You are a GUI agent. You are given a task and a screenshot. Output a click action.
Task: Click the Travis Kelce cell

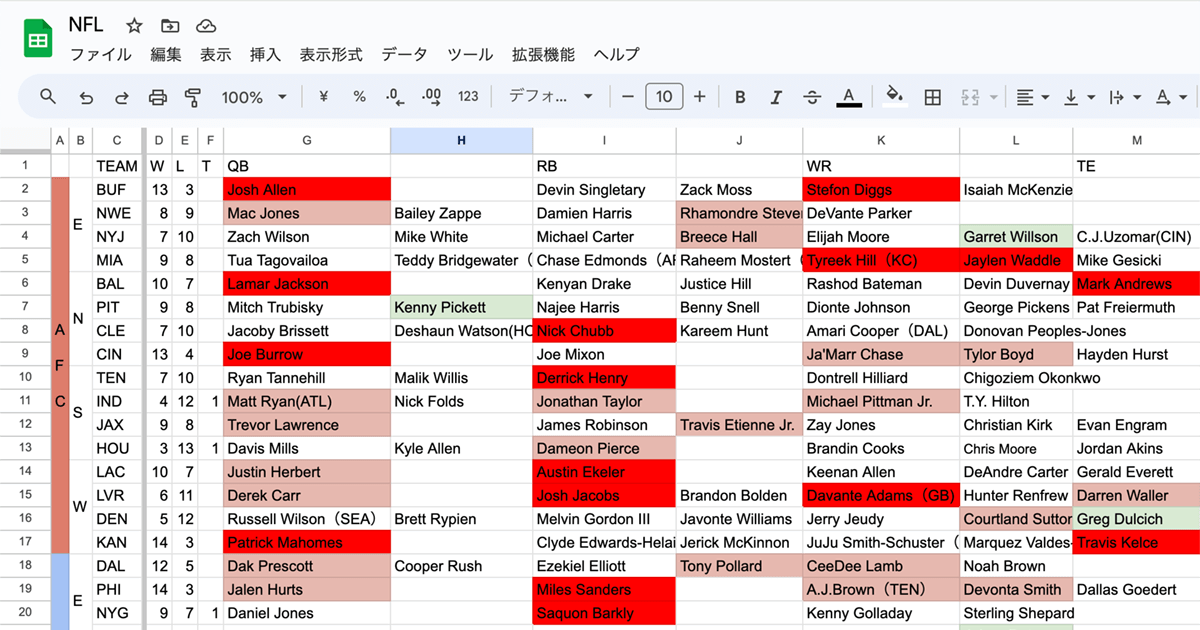coord(1136,543)
